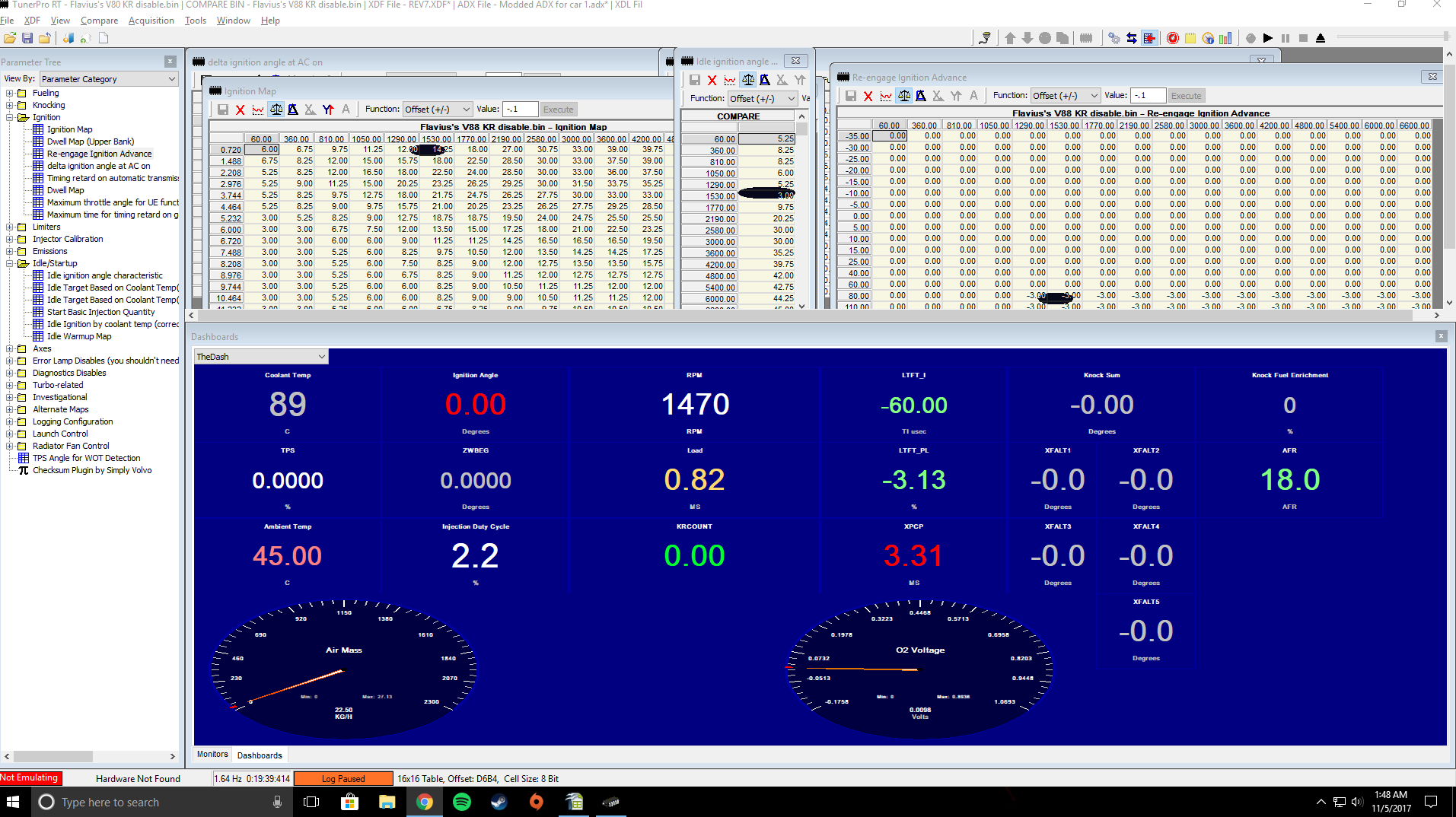Switch to the Dashboards tab
1456x817 pixels.
(x=260, y=755)
